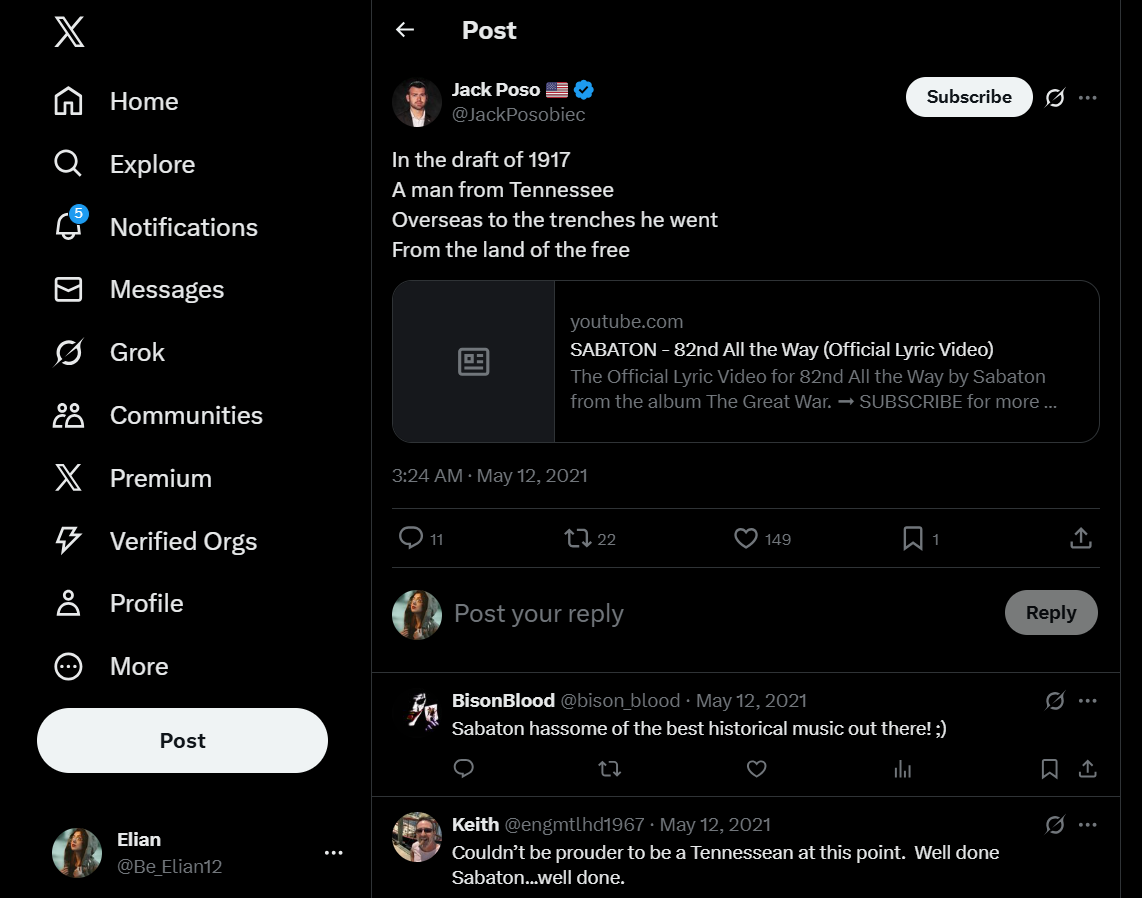Open more options on Jack Poso's post
Viewport: 1142px width, 898px height.
coord(1088,97)
